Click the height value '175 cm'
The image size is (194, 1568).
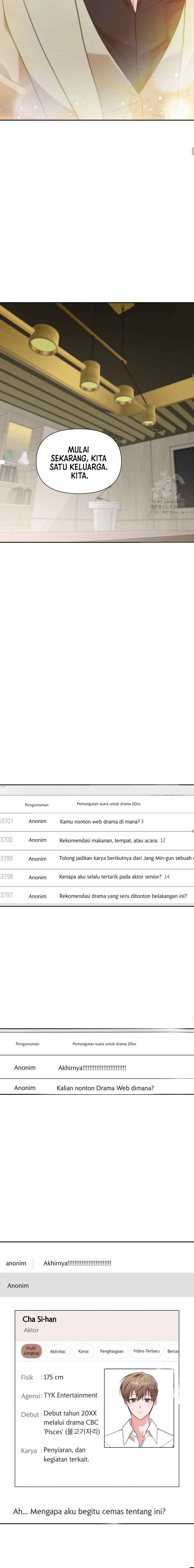[54, 1377]
